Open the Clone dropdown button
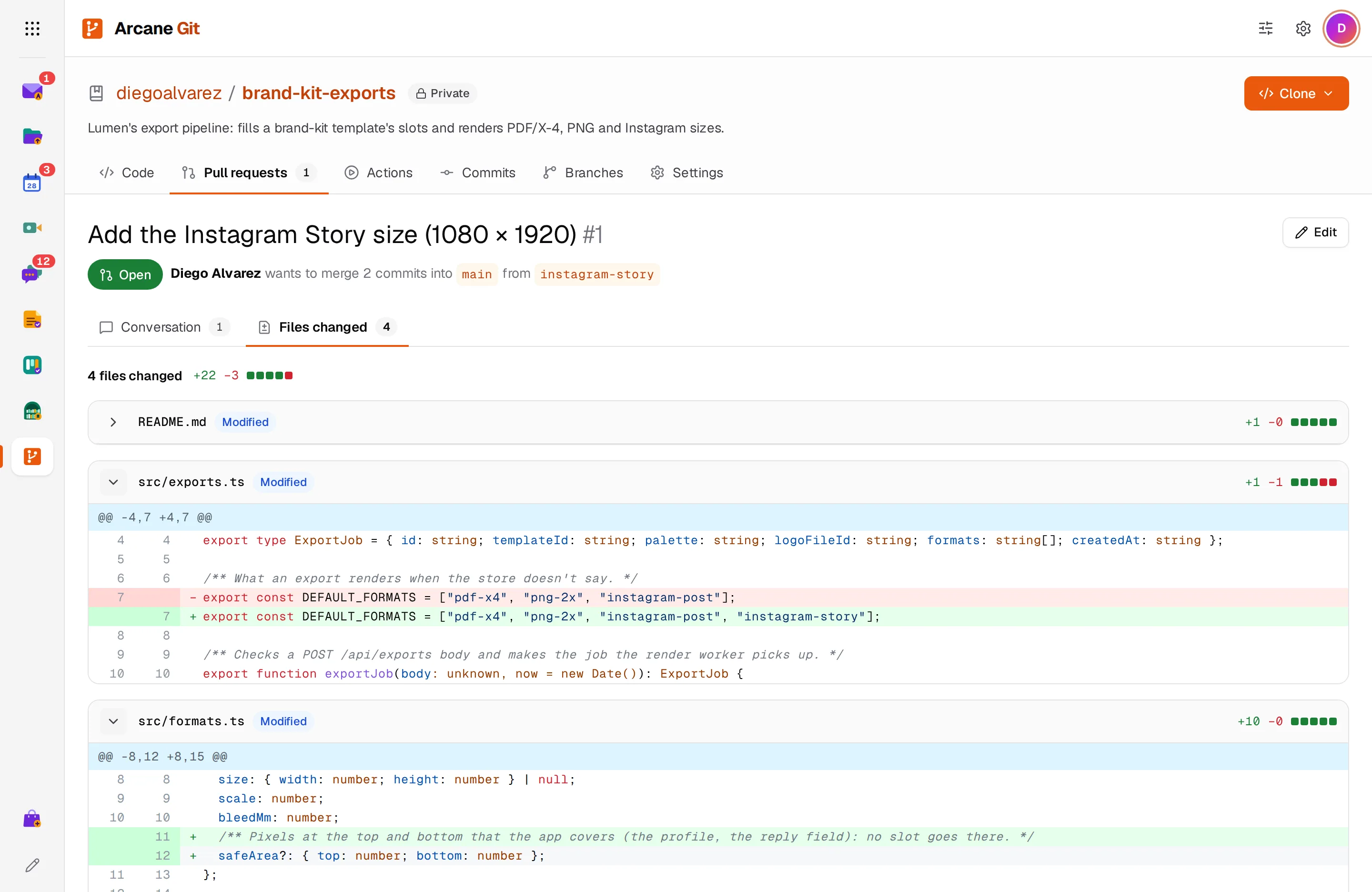 pos(1295,93)
